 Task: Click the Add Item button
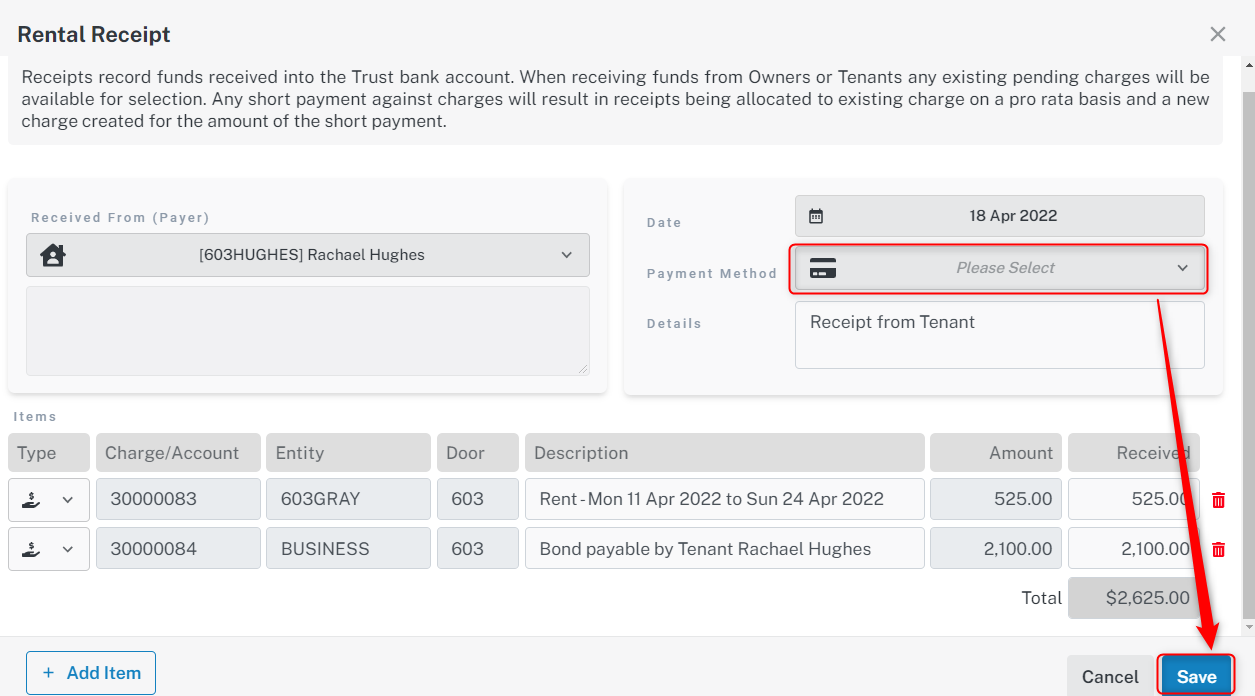(91, 673)
